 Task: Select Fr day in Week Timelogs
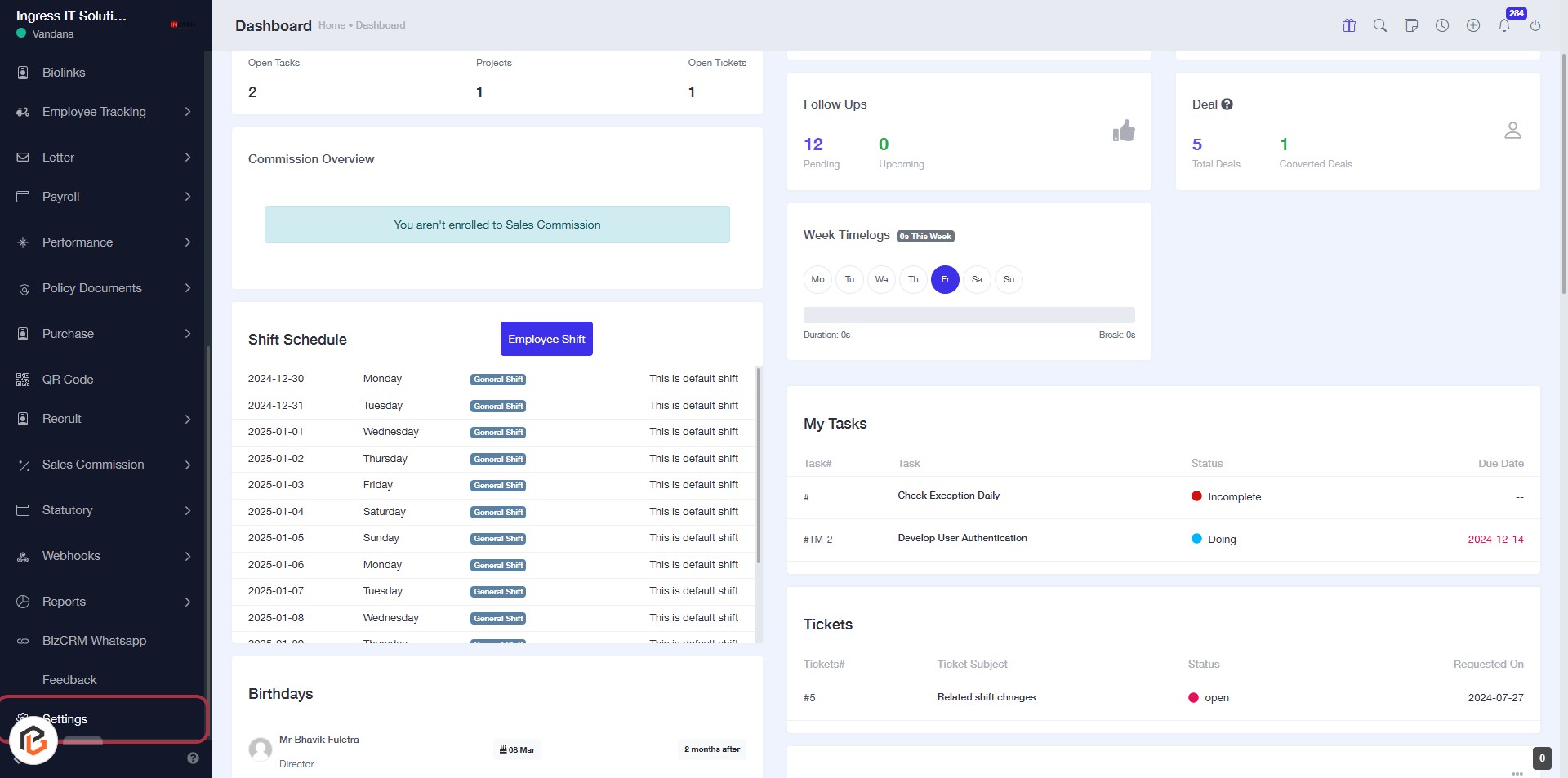[x=945, y=279]
